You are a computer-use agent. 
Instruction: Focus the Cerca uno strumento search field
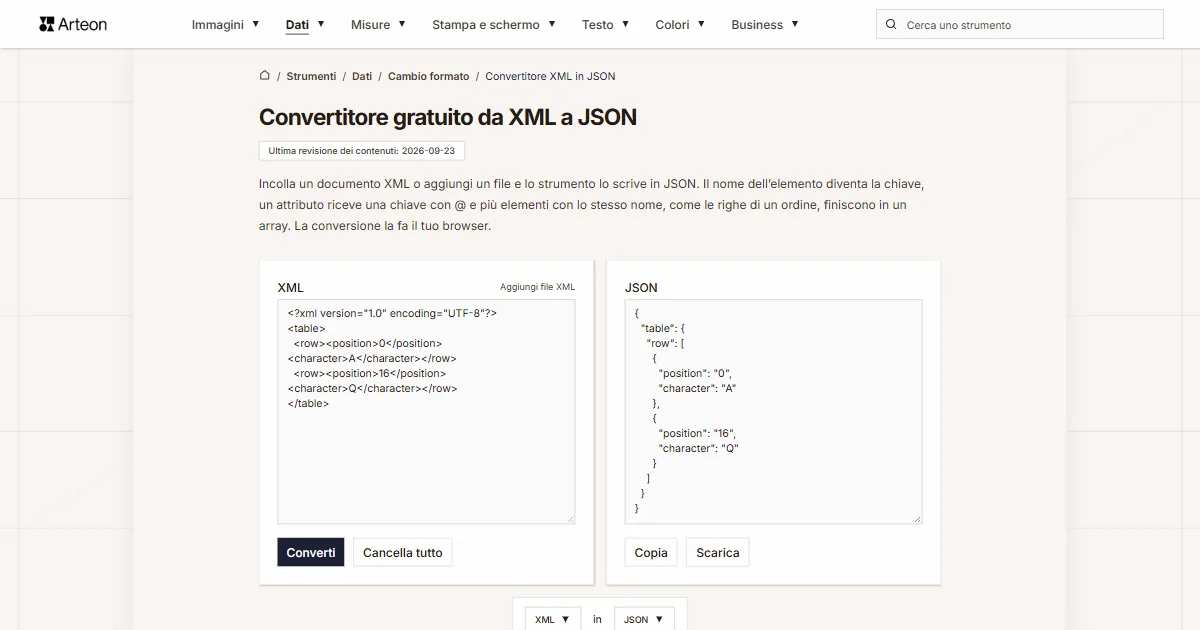click(x=1020, y=24)
